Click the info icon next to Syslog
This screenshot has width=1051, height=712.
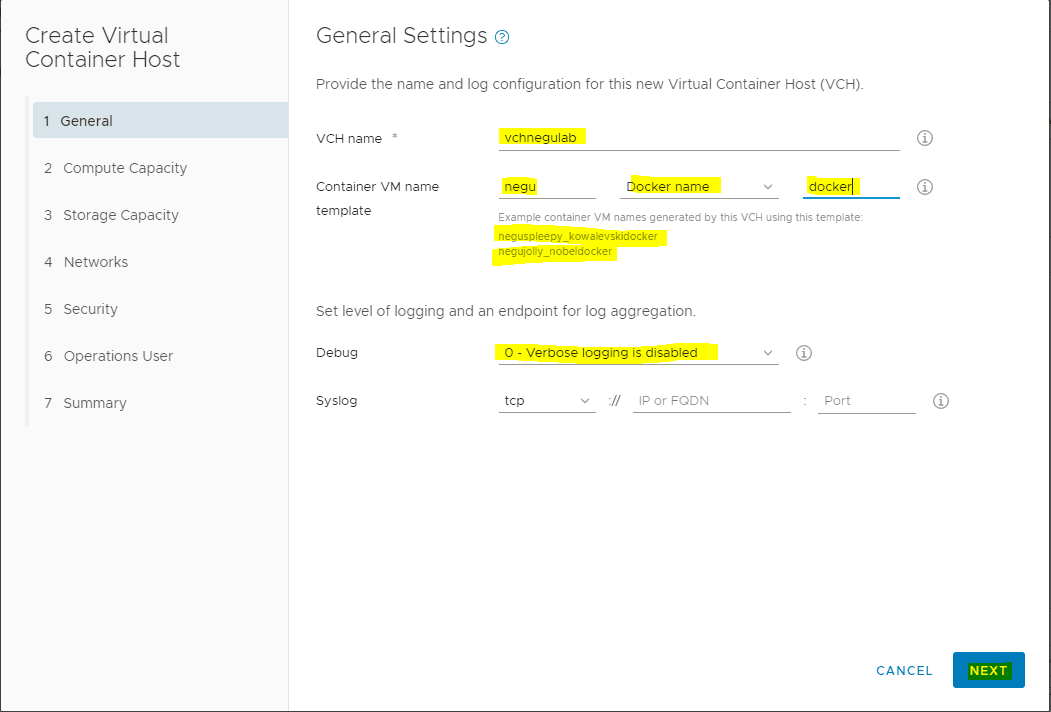click(940, 401)
